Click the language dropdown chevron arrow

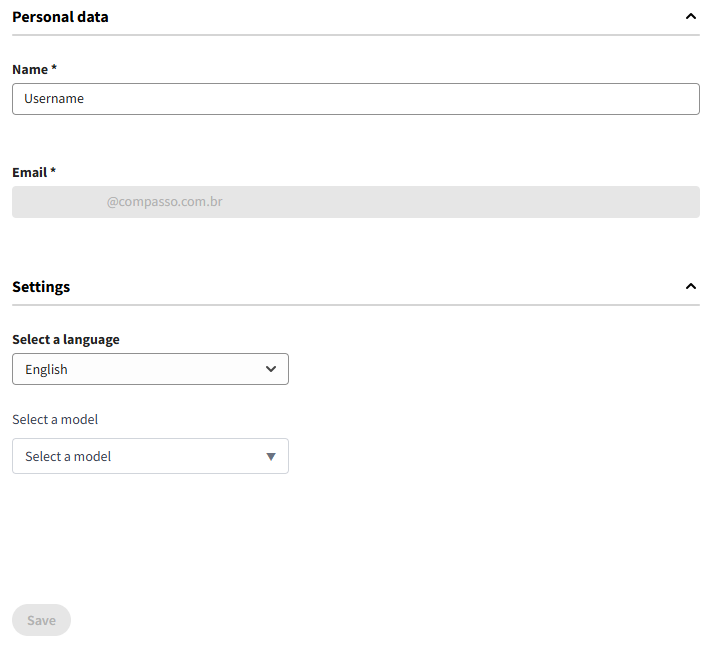tap(271, 369)
